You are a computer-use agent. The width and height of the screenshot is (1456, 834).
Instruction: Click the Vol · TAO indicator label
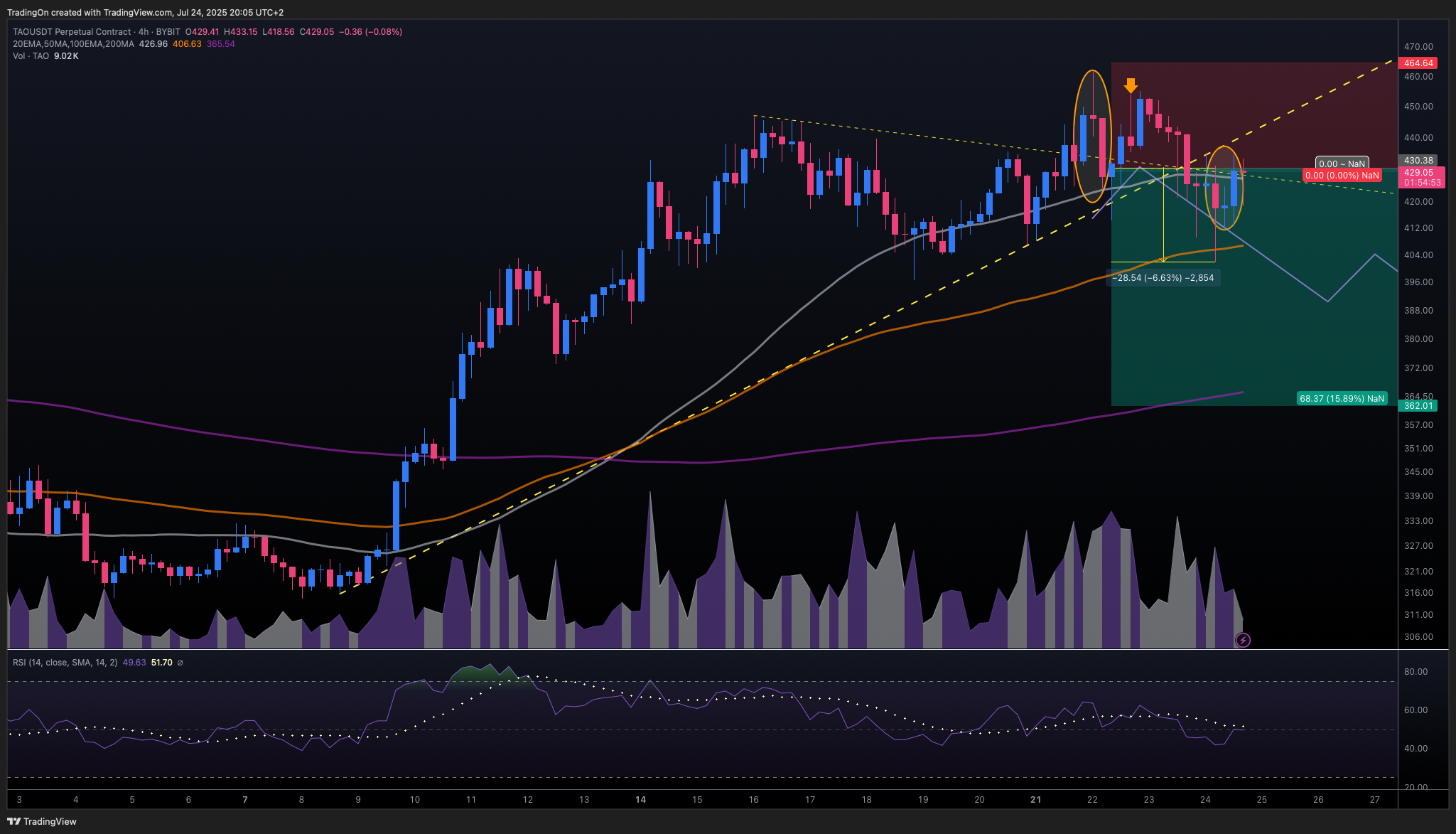[31, 56]
